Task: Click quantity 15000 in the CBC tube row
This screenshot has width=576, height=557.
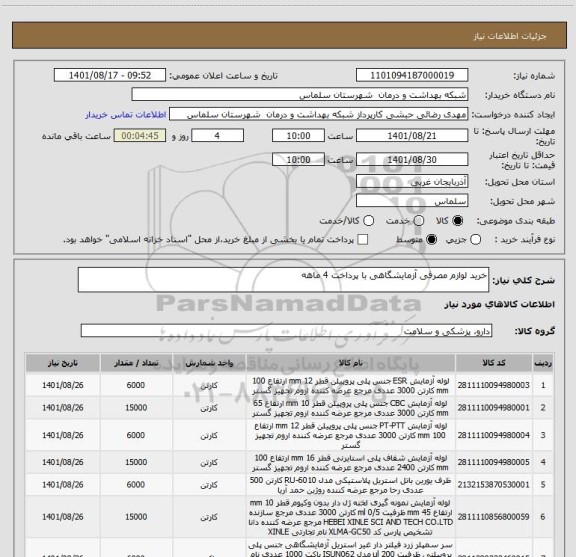Action: (136, 408)
